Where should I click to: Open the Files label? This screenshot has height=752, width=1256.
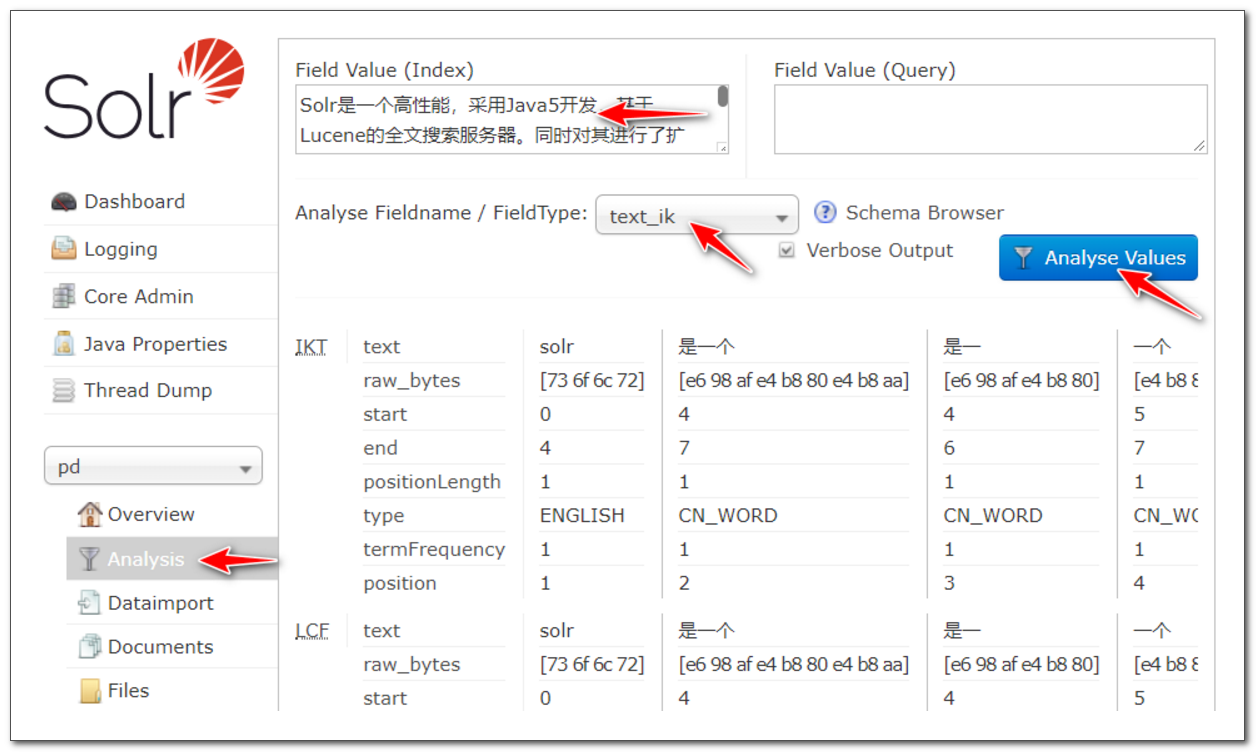tap(128, 691)
